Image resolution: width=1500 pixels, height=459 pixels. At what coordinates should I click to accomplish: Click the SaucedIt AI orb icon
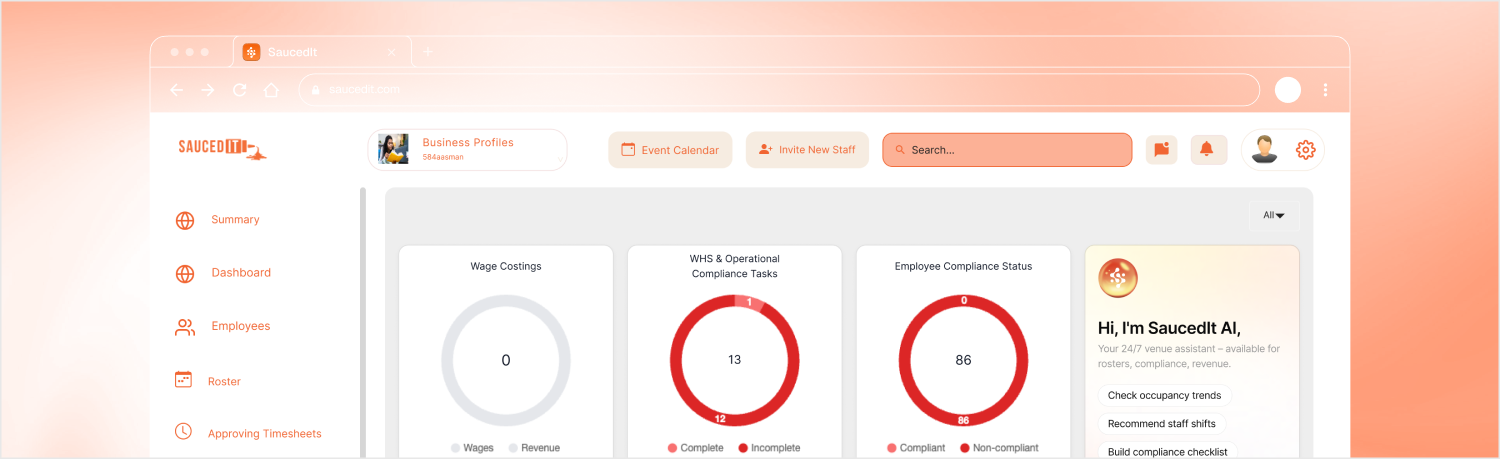[x=1117, y=278]
